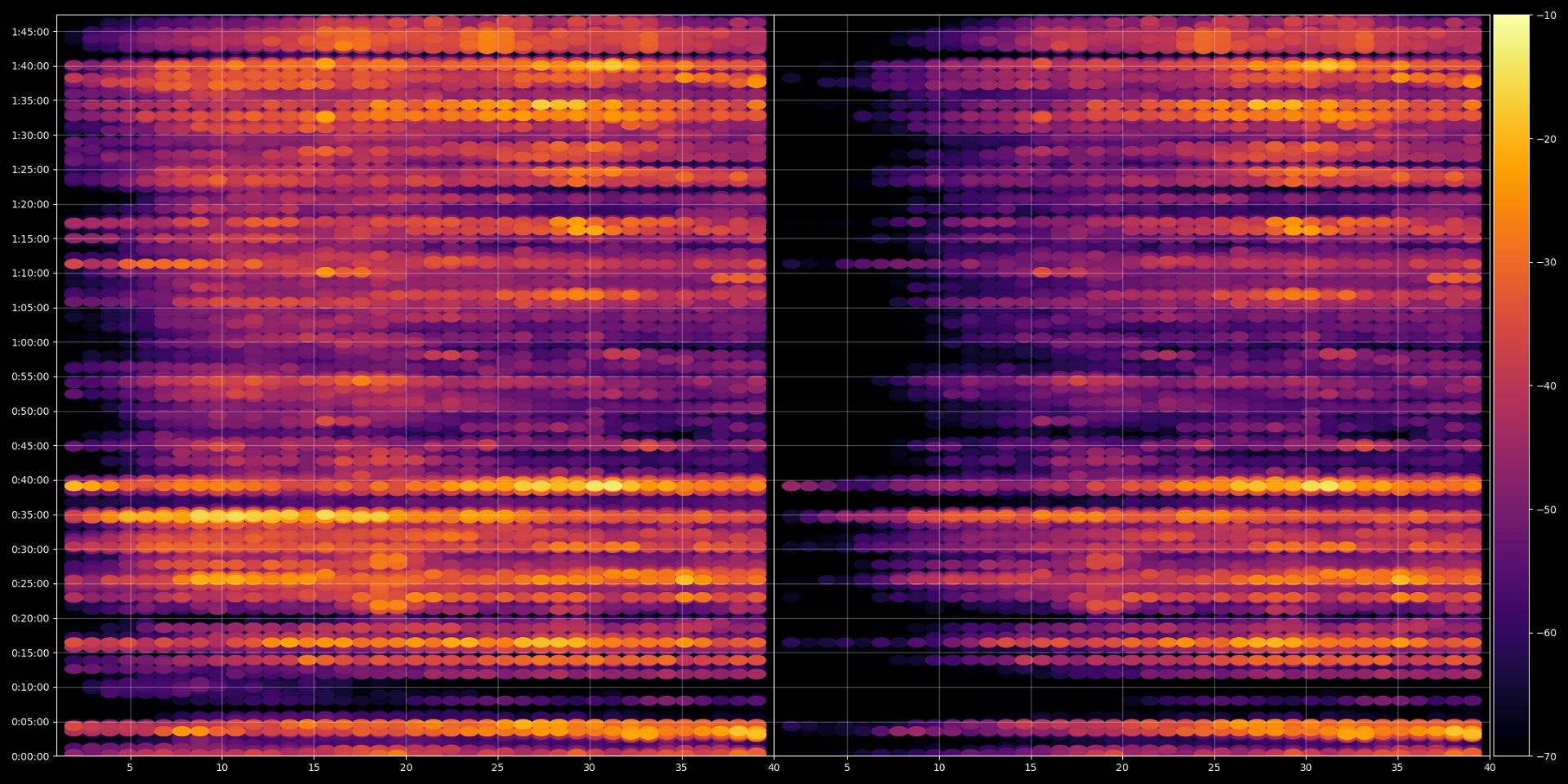Viewport: 1568px width, 784px height.
Task: Select x-axis tick 30 under right heatmap
Action: 1306,768
